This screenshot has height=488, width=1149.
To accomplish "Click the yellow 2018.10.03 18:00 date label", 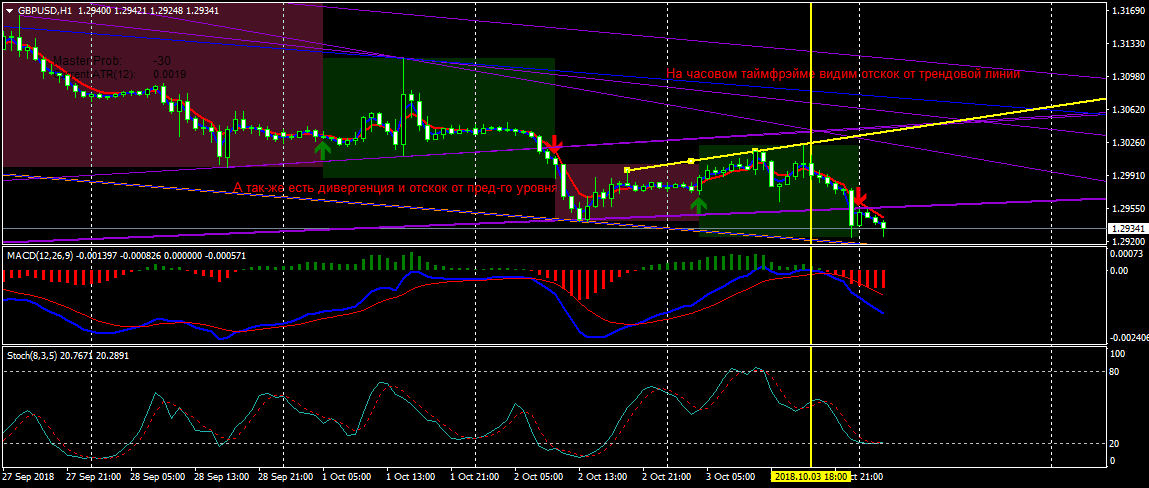I will 810,476.
